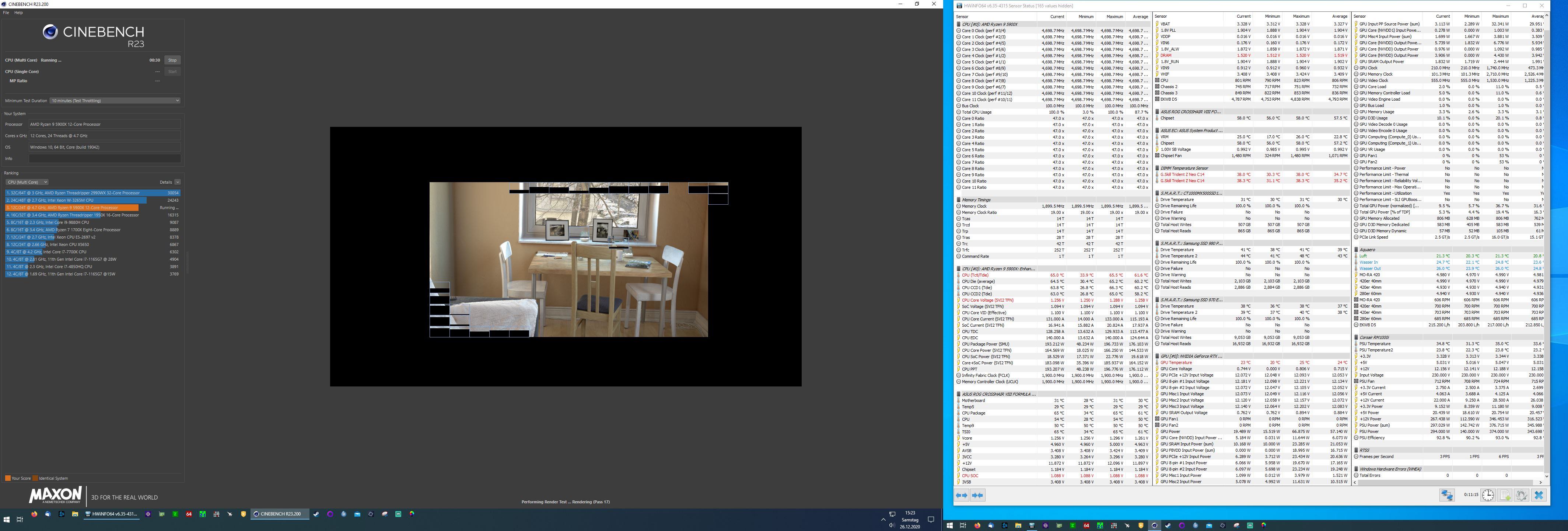
Task: Click the greyed Start button for Single Core
Action: [x=172, y=71]
